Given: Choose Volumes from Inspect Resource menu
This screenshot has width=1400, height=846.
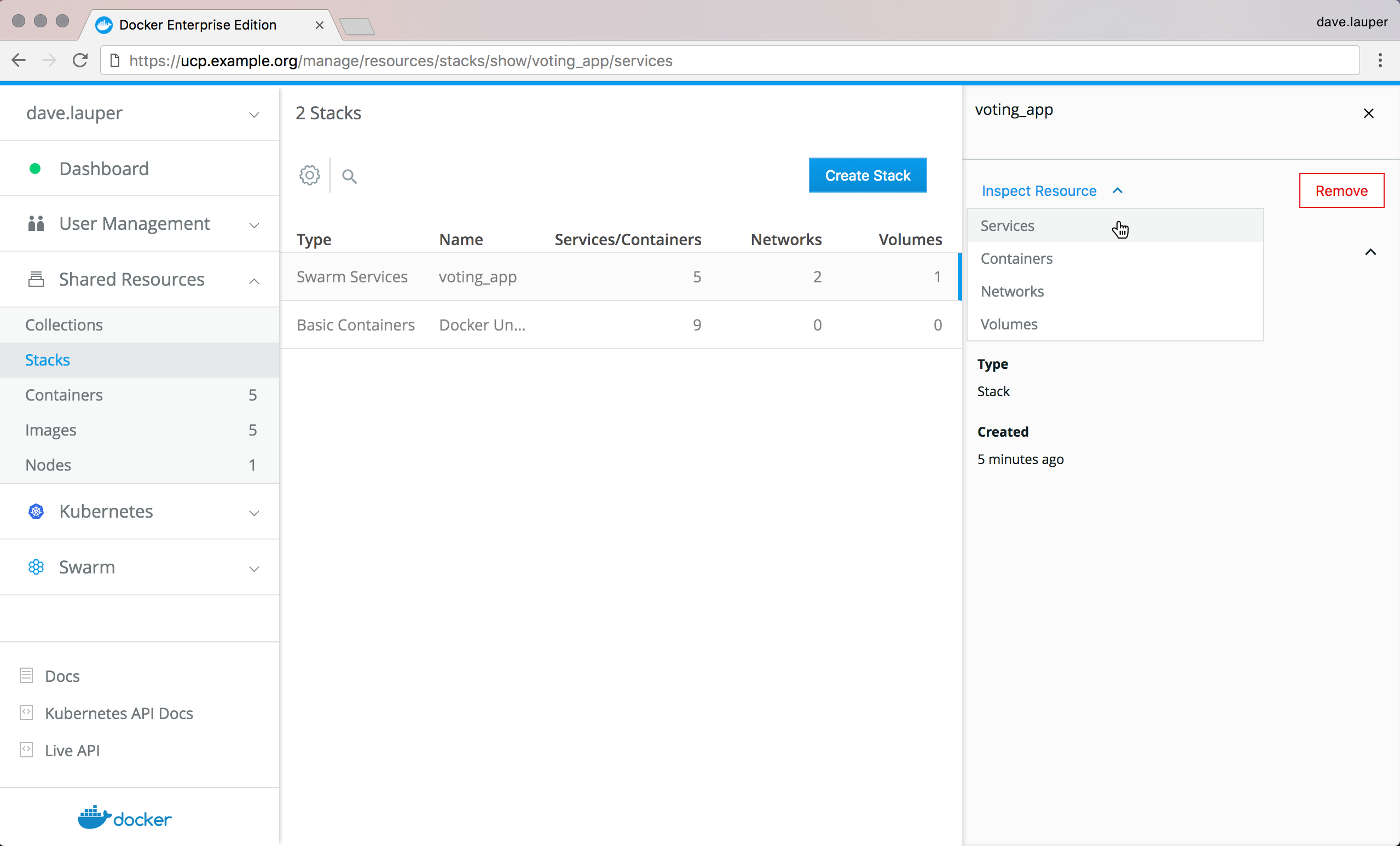Looking at the screenshot, I should [x=1009, y=325].
